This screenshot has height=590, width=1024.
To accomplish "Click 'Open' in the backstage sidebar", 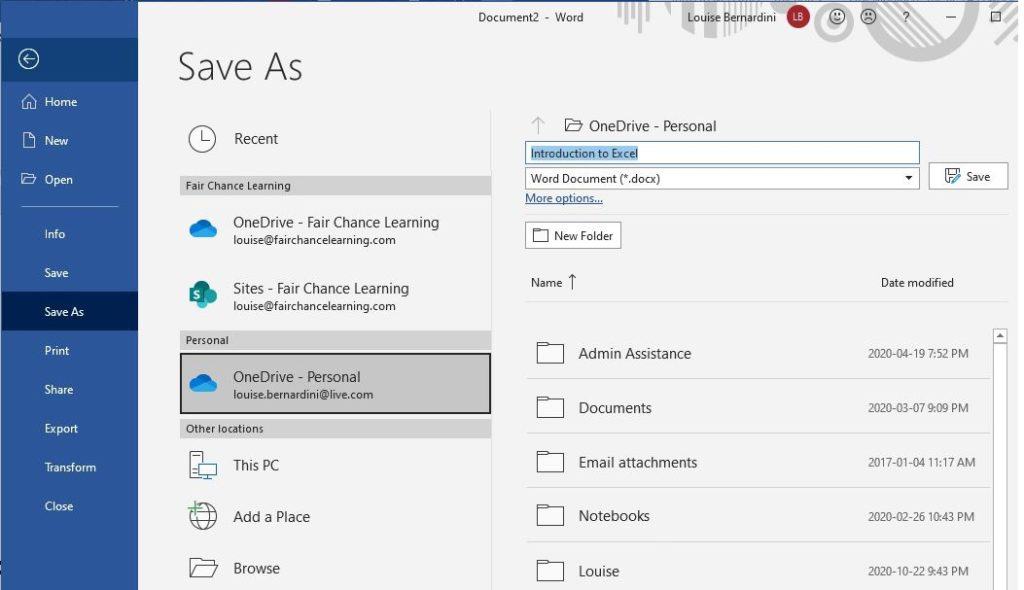I will [x=59, y=179].
